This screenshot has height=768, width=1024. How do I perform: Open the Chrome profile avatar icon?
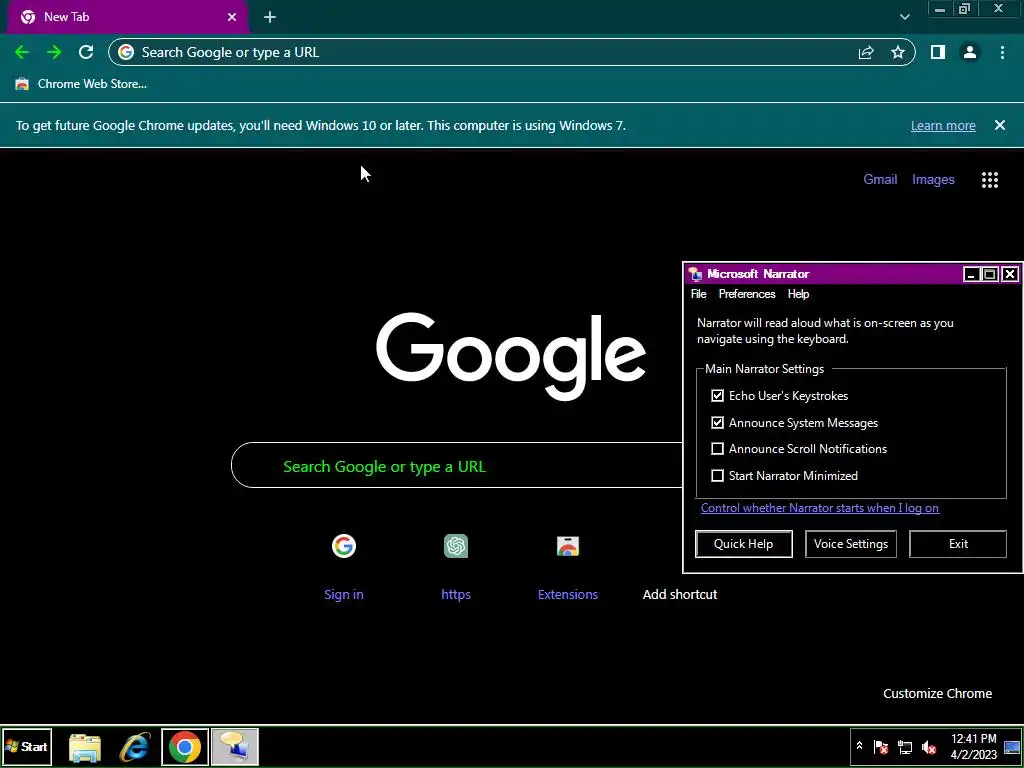pyautogui.click(x=970, y=52)
